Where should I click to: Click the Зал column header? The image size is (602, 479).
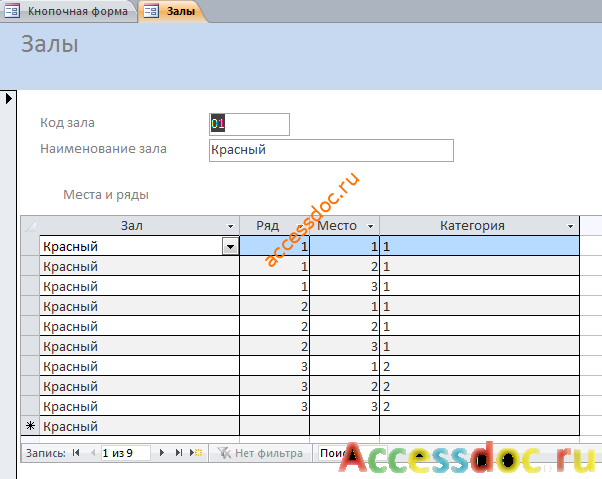click(132, 226)
